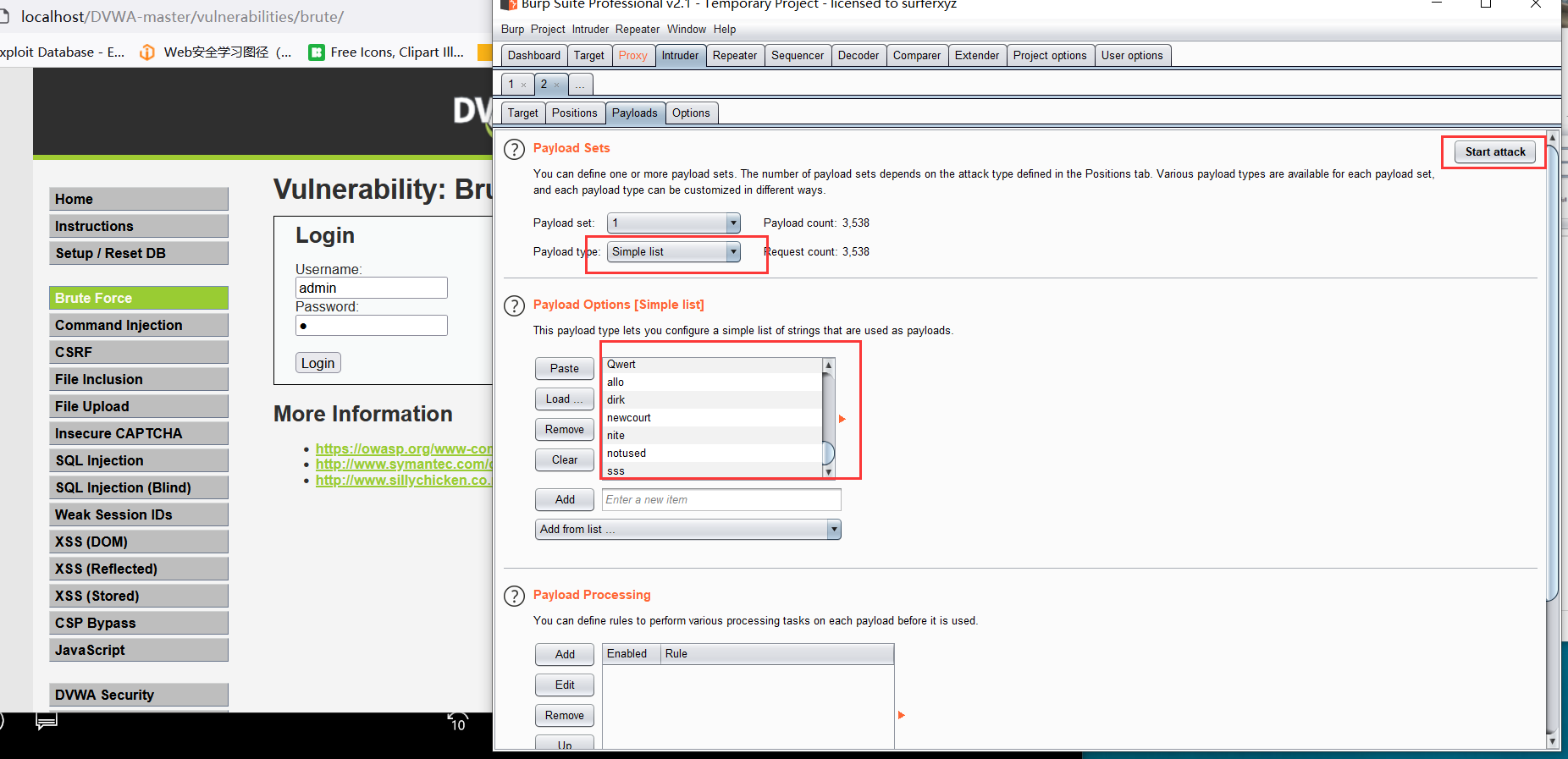Open the Burp menu
This screenshot has height=759, width=1568.
[513, 30]
